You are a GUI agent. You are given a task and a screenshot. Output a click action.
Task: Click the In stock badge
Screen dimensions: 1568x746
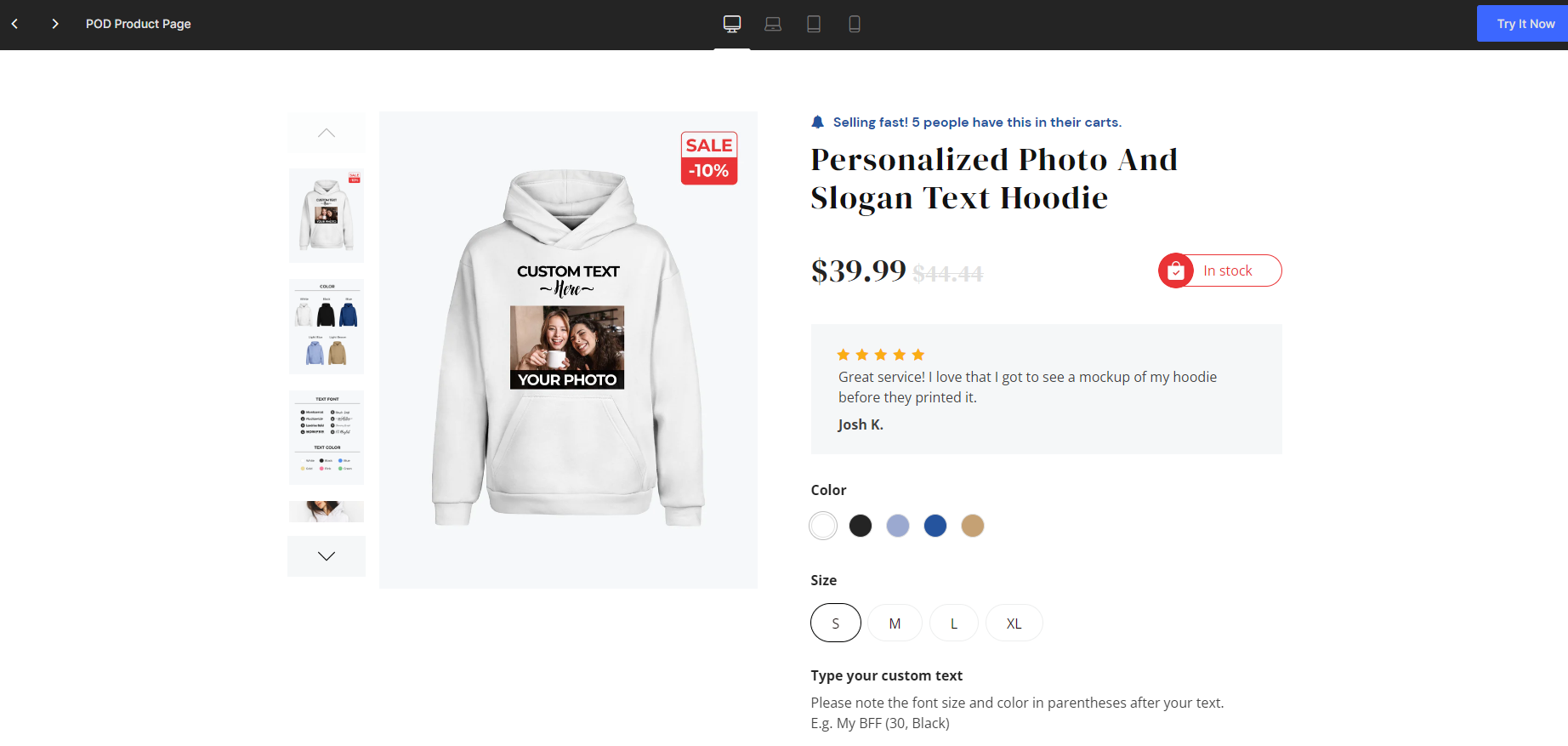coord(1220,270)
